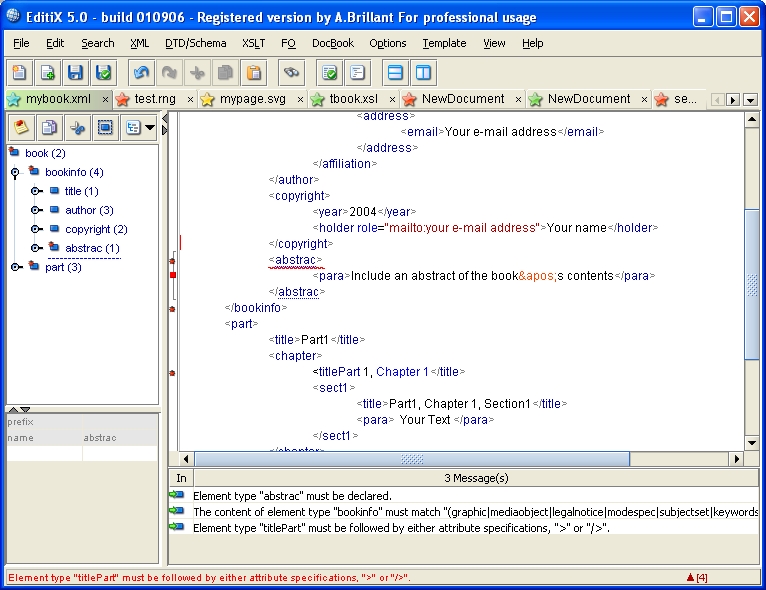
Task: Switch to the mypage.svg tab
Action: tap(253, 99)
